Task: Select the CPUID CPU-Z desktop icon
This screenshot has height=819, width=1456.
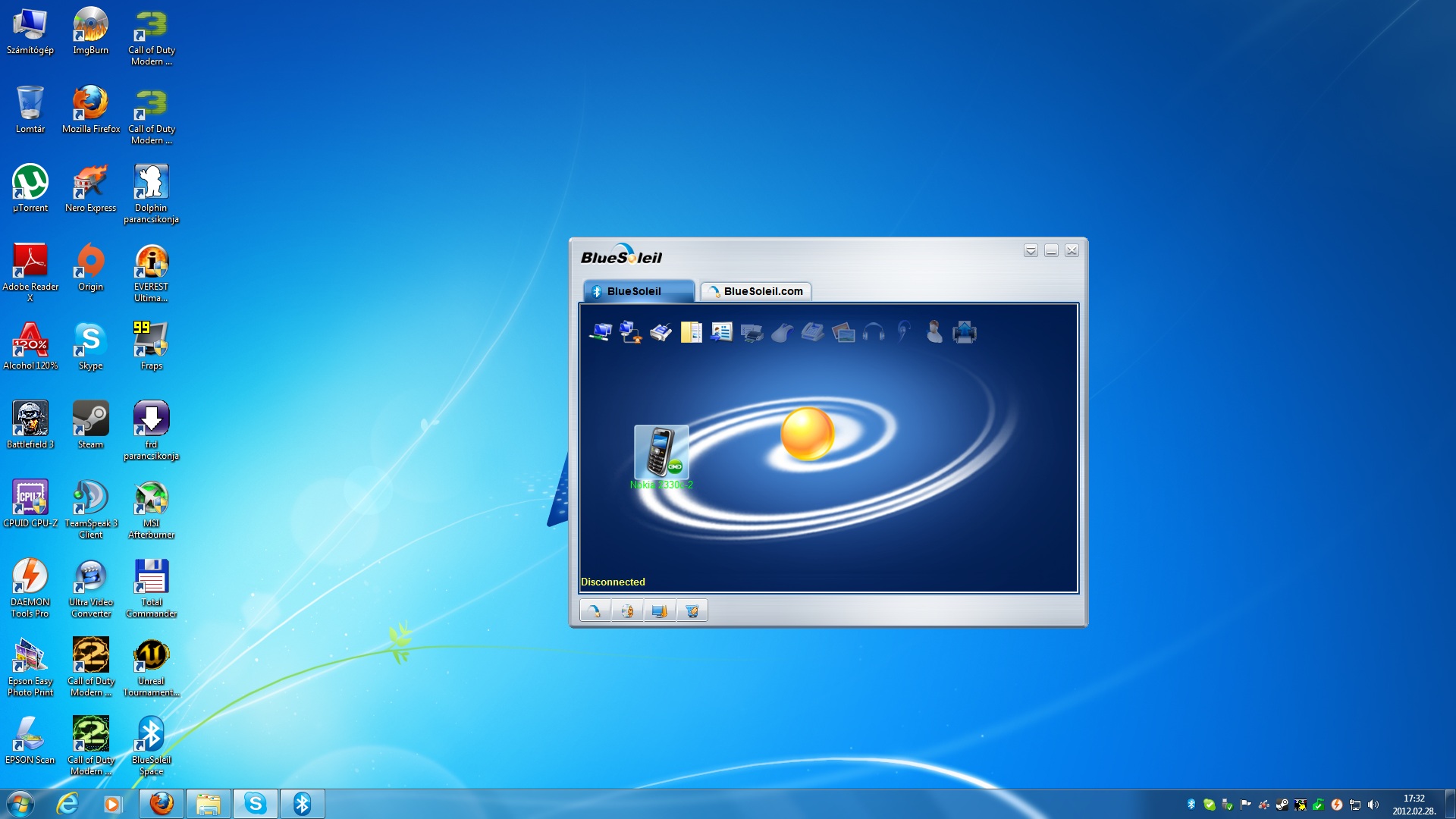Action: pos(30,505)
